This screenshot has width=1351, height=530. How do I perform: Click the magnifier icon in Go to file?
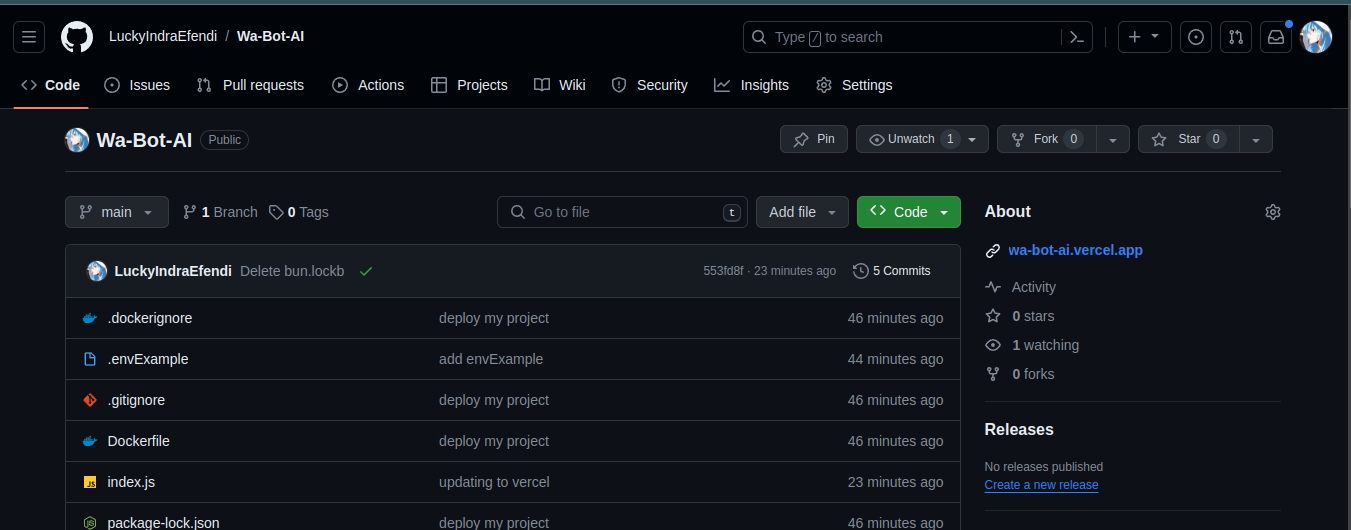518,212
